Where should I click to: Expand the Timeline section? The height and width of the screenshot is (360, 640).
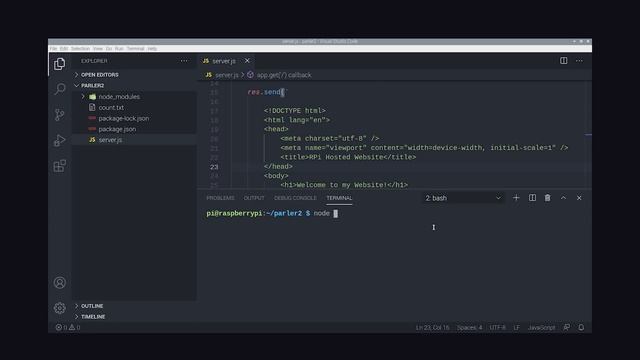point(93,317)
